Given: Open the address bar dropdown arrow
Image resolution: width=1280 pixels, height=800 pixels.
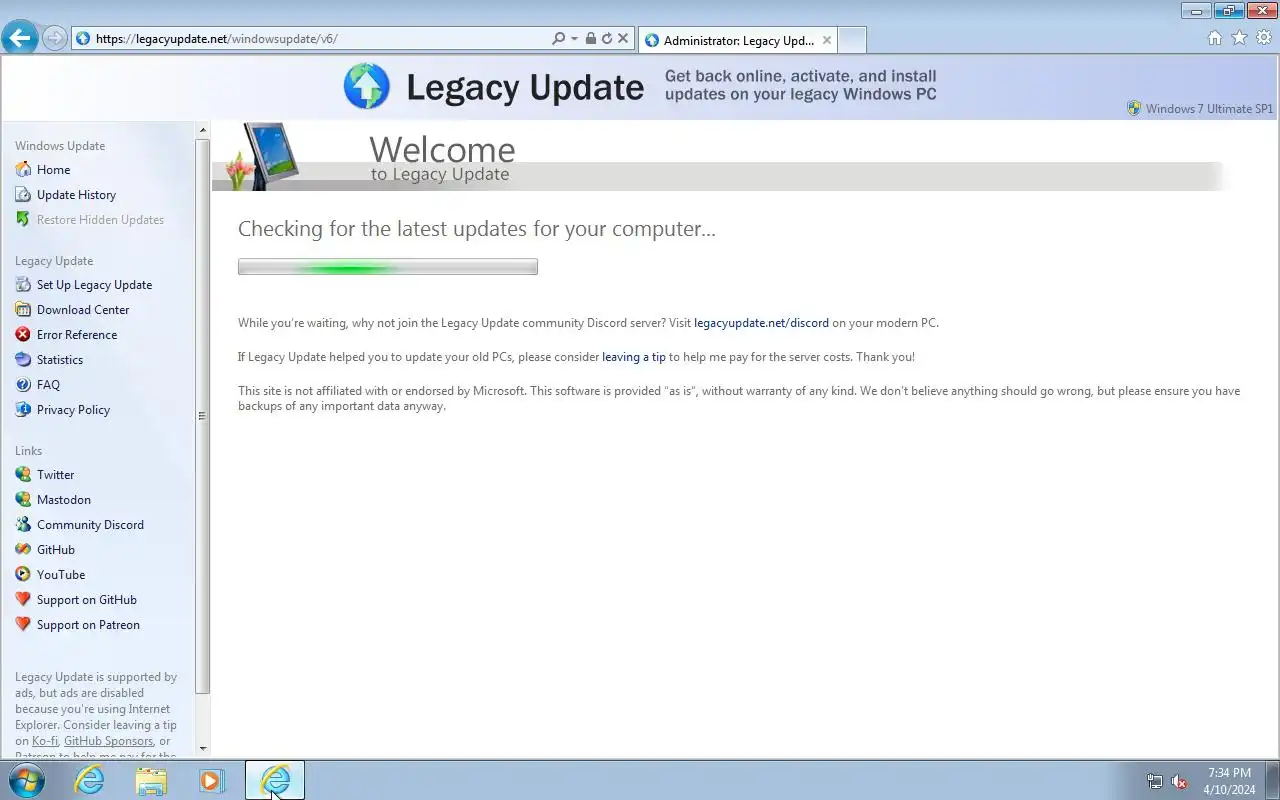Looking at the screenshot, I should [x=574, y=39].
